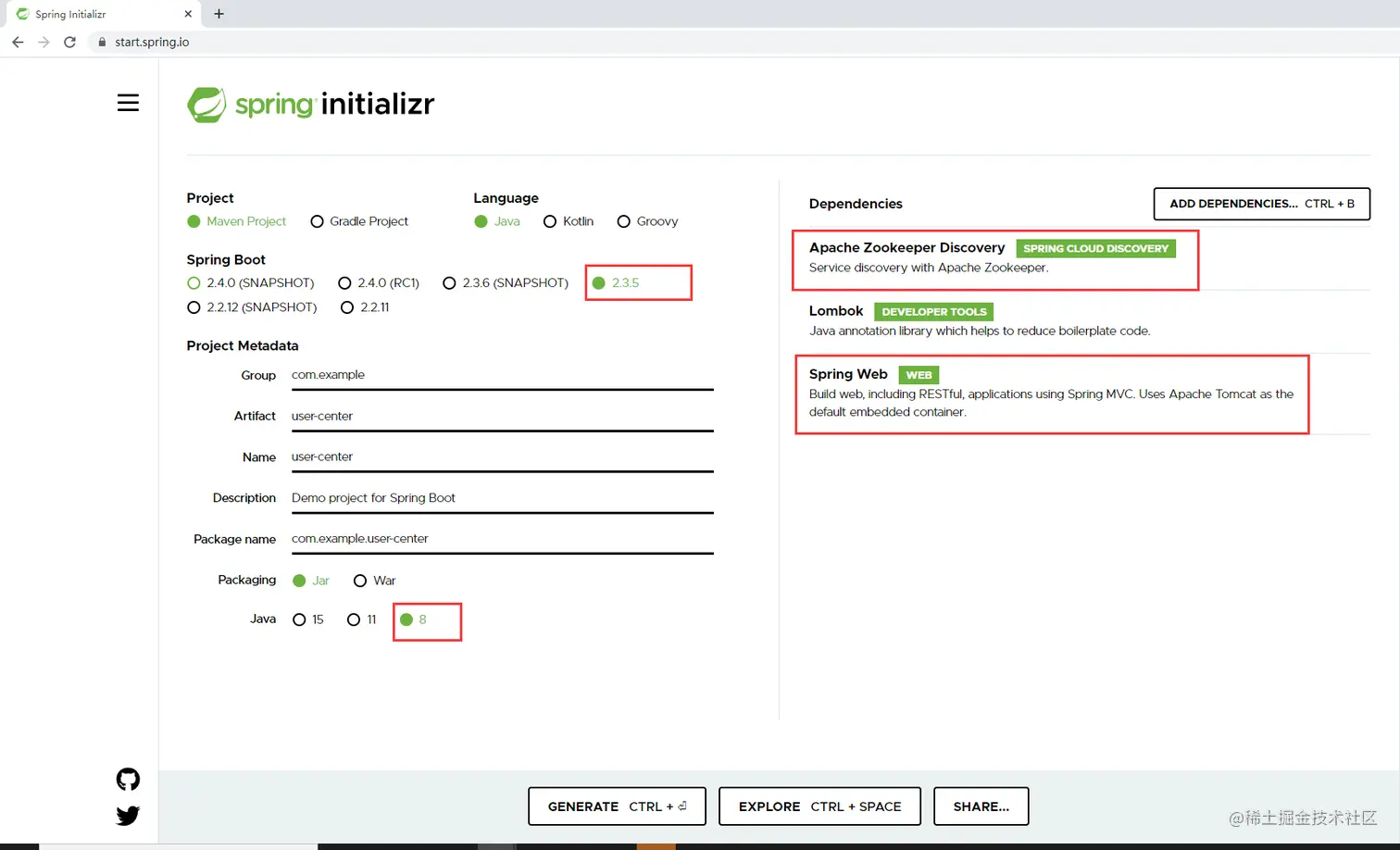Click the Developer Tools tag
Viewport: 1400px width, 850px height.
pyautogui.click(x=933, y=312)
